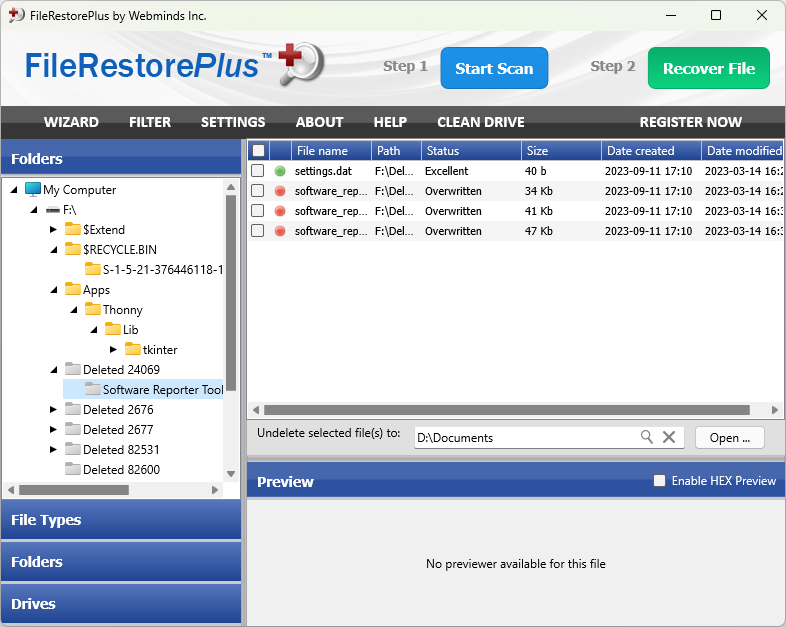Click the magnifier search icon in destination field
The height and width of the screenshot is (627, 786).
[647, 437]
